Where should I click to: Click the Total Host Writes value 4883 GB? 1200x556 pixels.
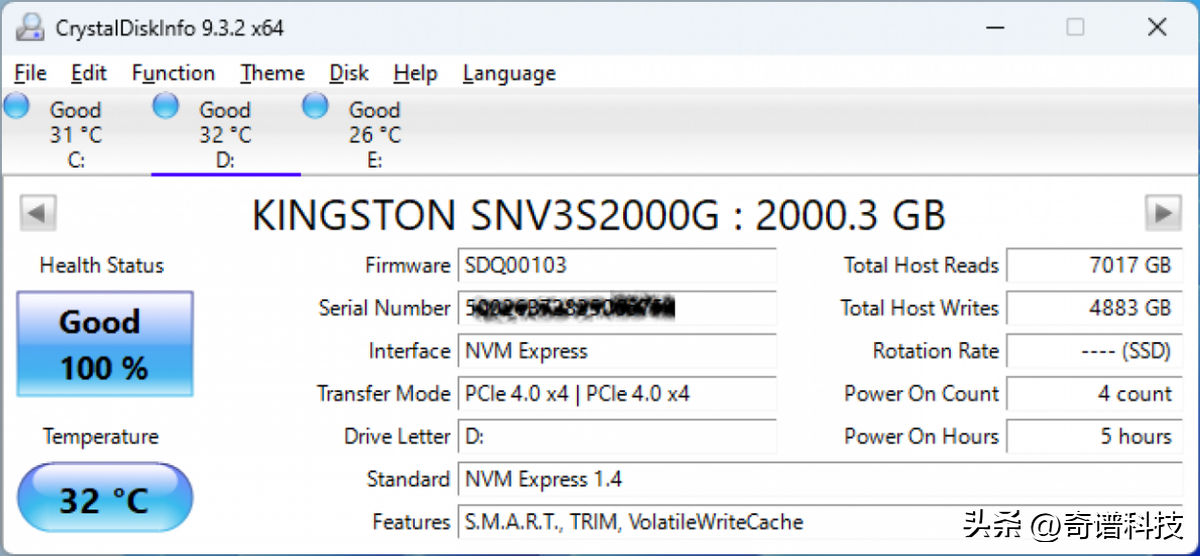click(x=1093, y=308)
